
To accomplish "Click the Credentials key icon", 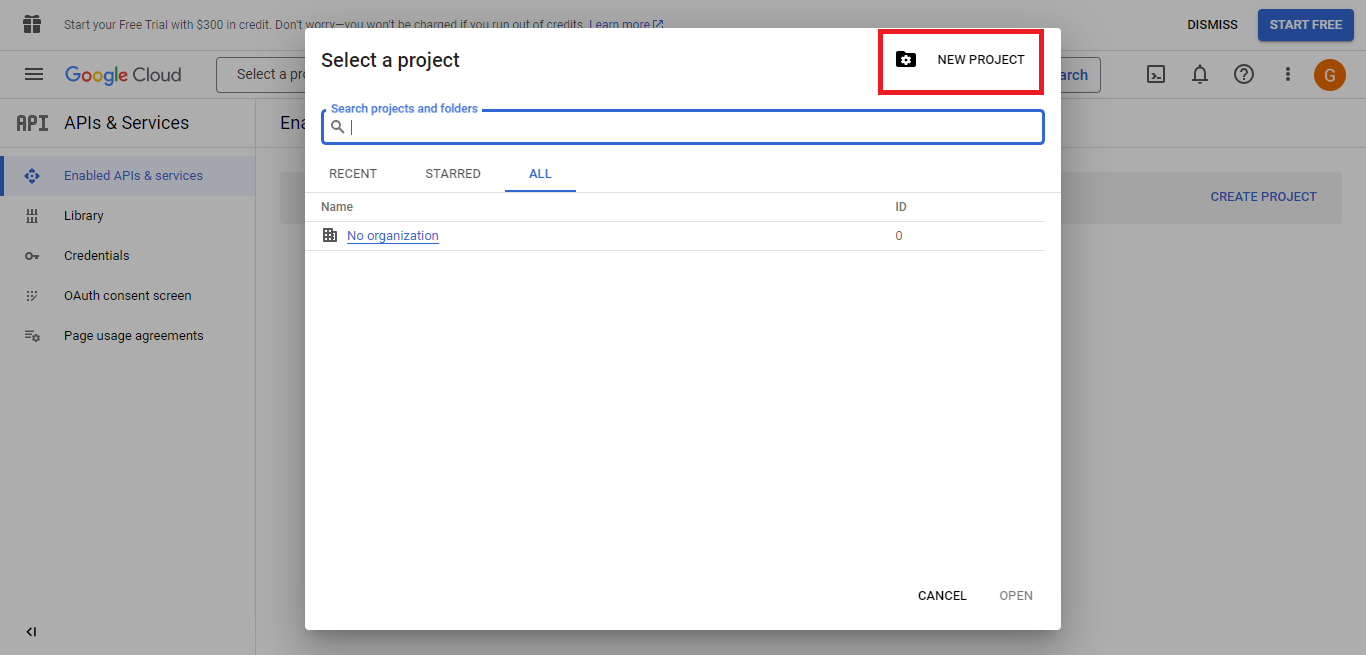I will coord(32,256).
